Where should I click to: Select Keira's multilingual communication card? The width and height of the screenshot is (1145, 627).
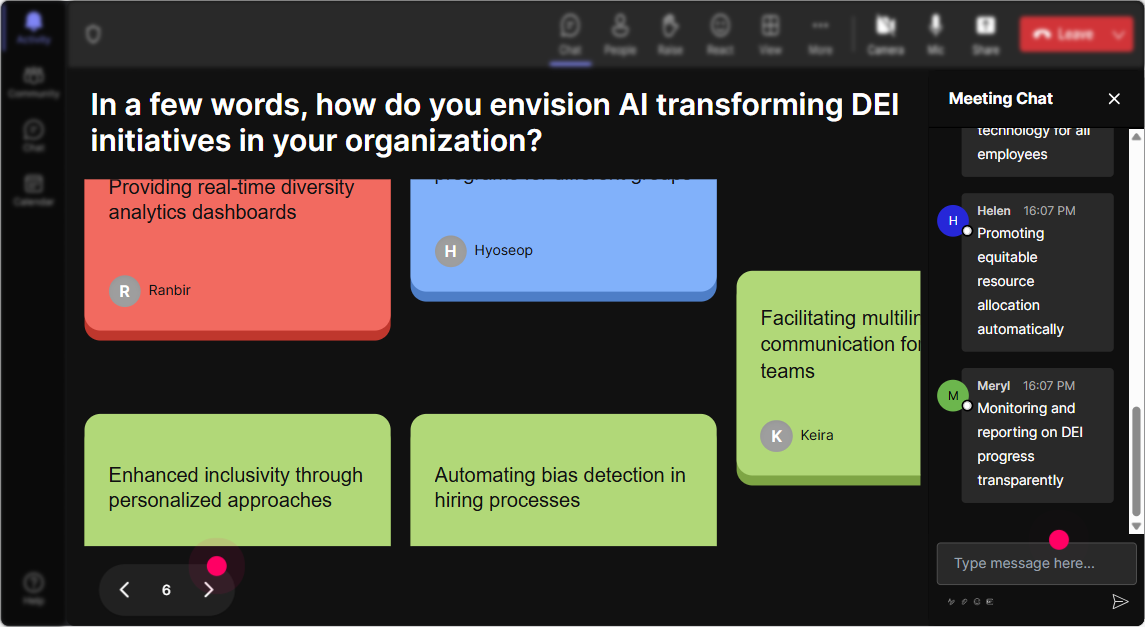(x=828, y=378)
